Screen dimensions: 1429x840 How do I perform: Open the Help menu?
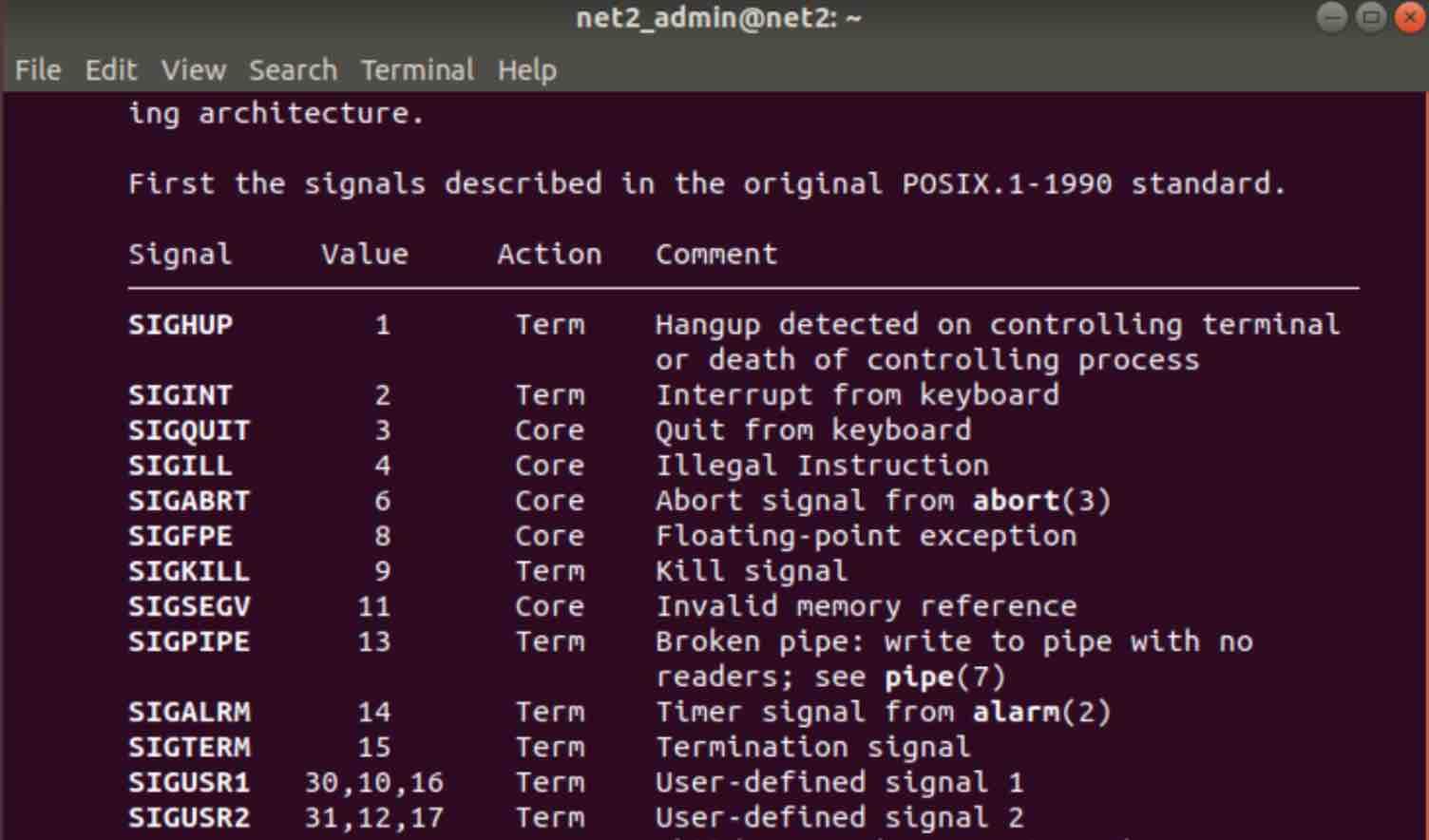pyautogui.click(x=528, y=69)
